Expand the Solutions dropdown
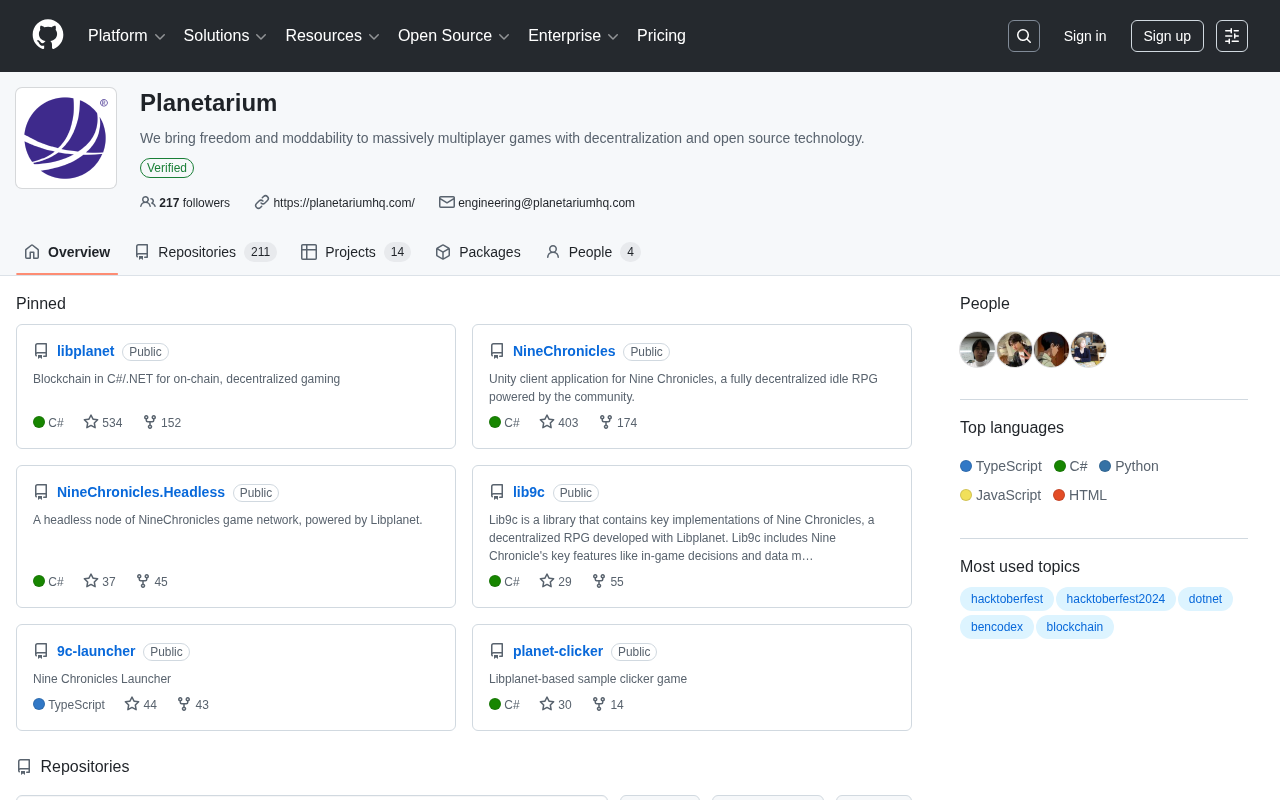1280x800 pixels. [x=225, y=36]
